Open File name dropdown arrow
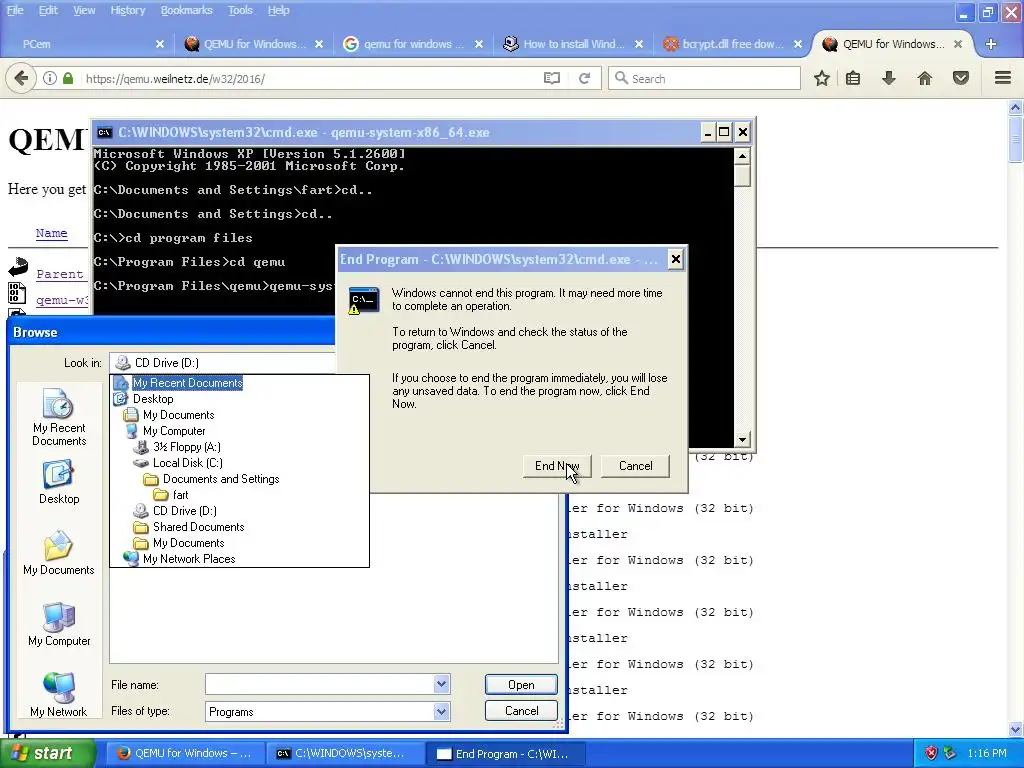The height and width of the screenshot is (768, 1024). pyautogui.click(x=441, y=684)
